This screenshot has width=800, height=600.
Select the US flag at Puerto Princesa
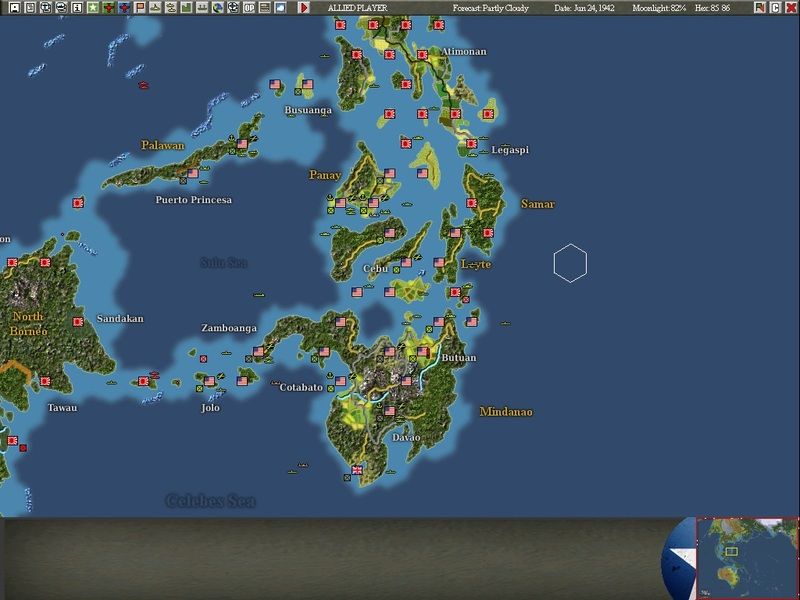192,173
